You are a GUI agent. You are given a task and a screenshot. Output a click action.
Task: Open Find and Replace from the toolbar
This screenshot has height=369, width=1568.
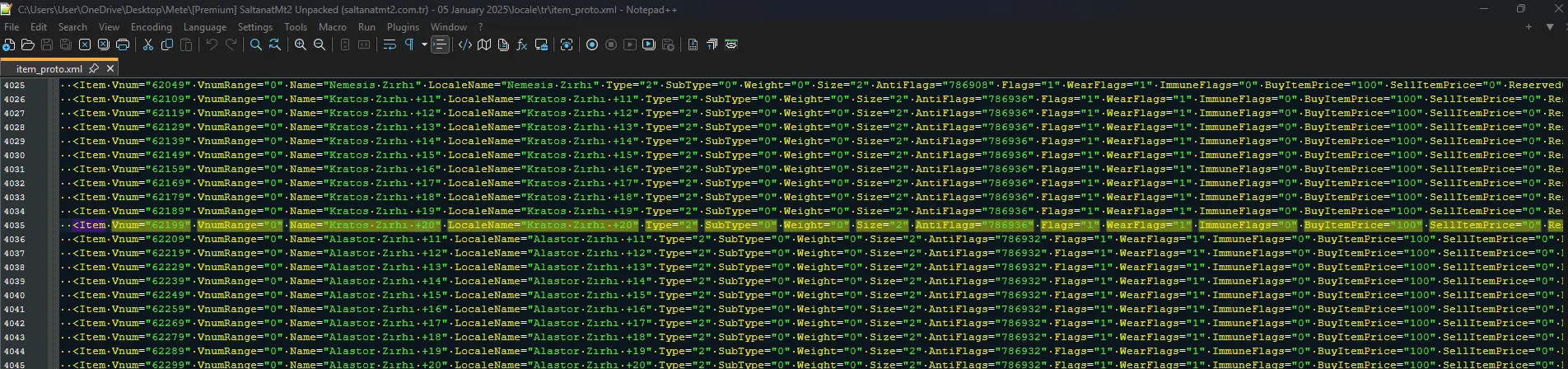coord(275,44)
